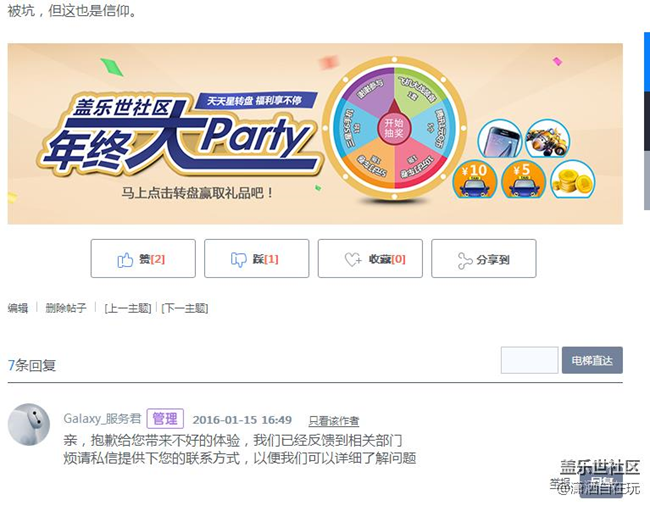Image resolution: width=650 pixels, height=511 pixels.
Task: Click the heart 收藏 favorite icon
Action: tap(353, 260)
